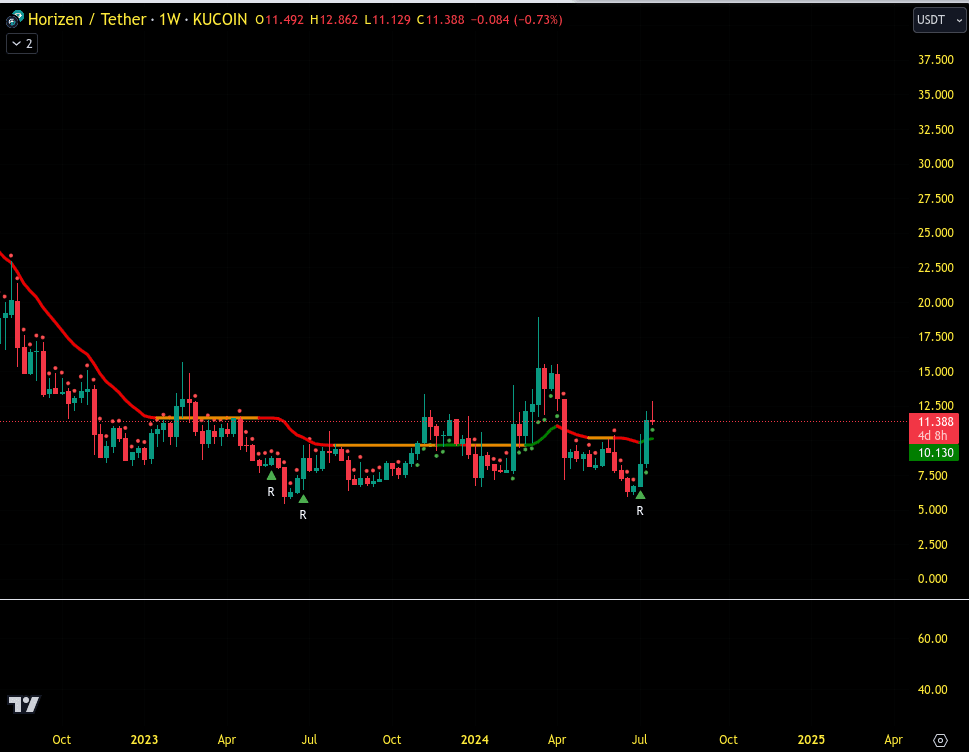Click the 2025 label on time axis

(x=811, y=740)
